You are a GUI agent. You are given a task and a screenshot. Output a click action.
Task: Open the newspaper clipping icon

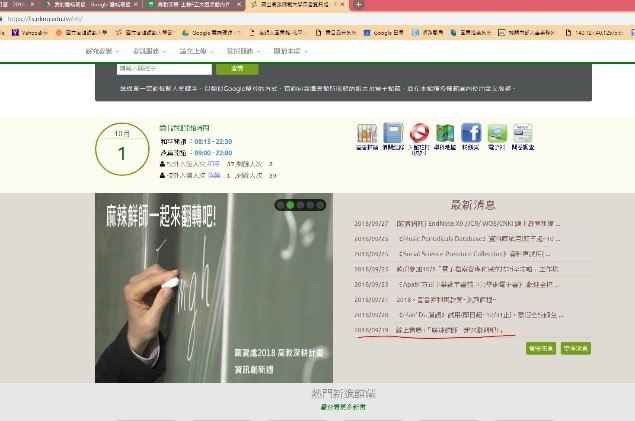pos(522,133)
